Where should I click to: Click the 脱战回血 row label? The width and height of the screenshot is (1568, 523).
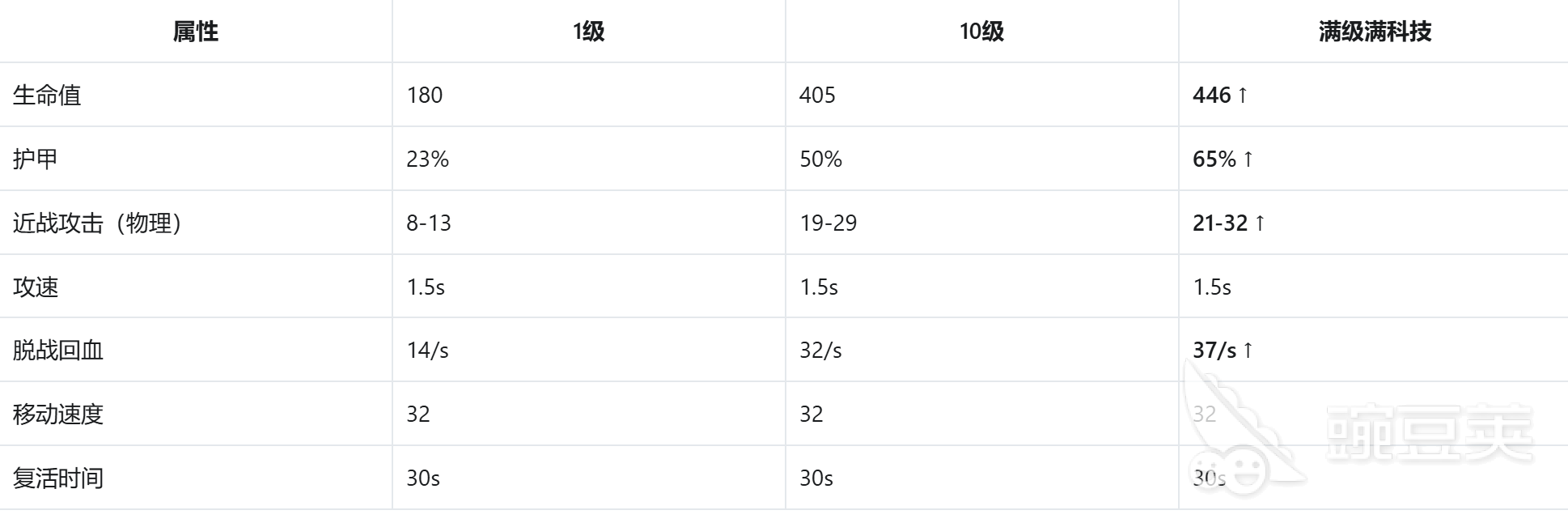(58, 350)
